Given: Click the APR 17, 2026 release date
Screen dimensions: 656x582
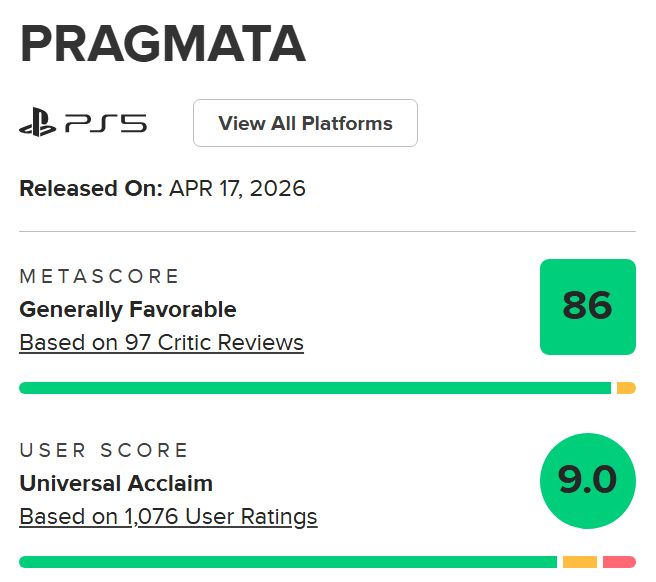Looking at the screenshot, I should (x=237, y=188).
